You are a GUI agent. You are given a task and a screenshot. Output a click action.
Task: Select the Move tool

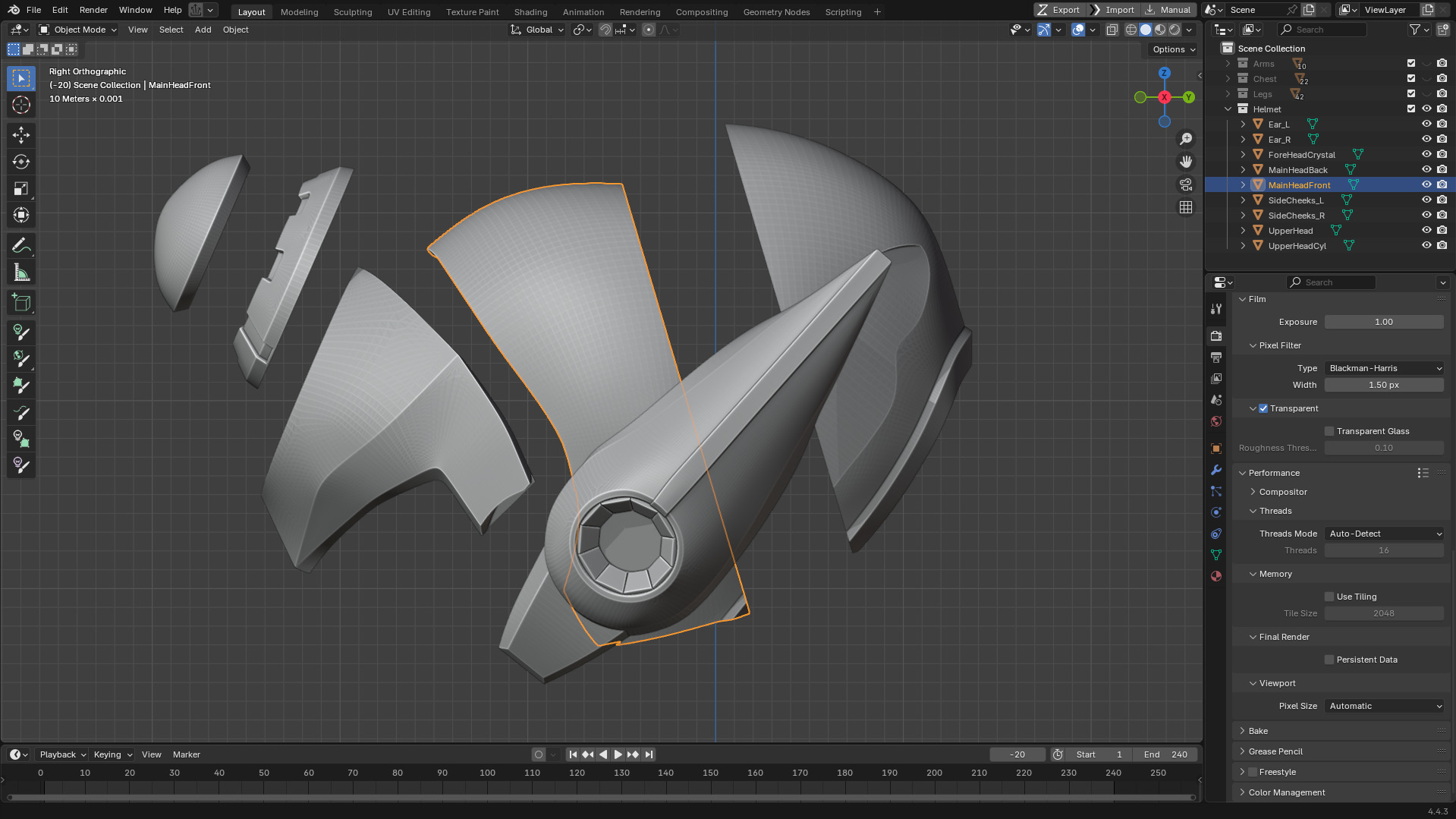[x=21, y=135]
